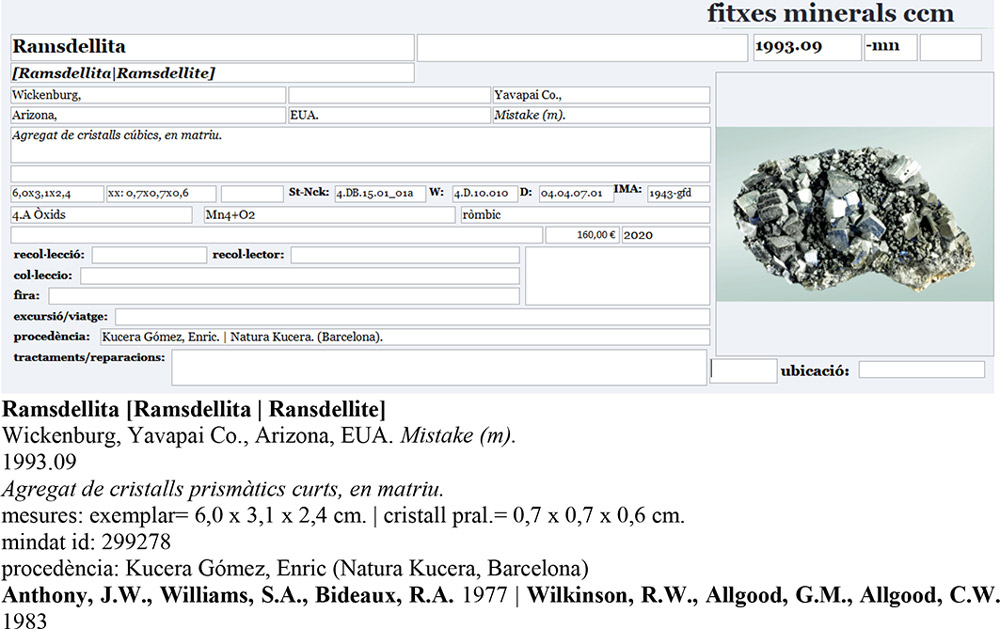Click the 4.A Òxids class field
Image resolution: width=1000 pixels, height=629 pixels.
[101, 215]
